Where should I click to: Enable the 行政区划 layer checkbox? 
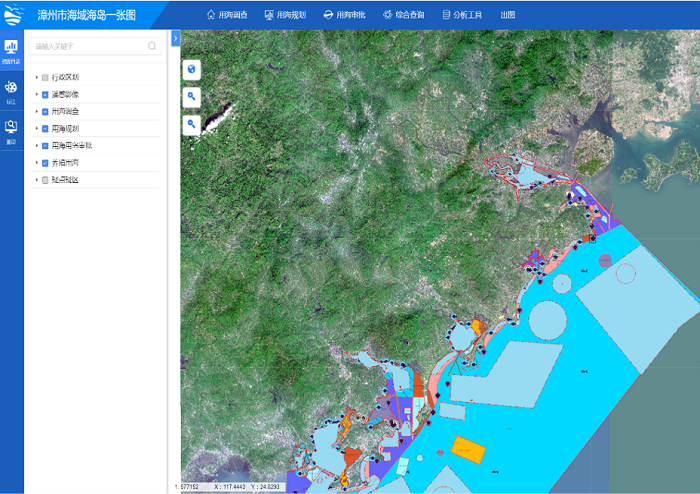point(45,77)
